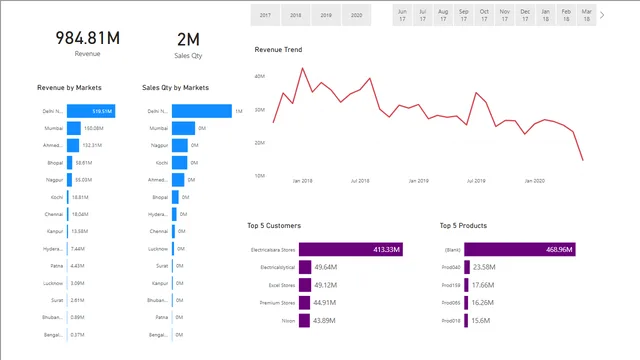Filter the report by year 2019
640x360 pixels.
(x=326, y=15)
